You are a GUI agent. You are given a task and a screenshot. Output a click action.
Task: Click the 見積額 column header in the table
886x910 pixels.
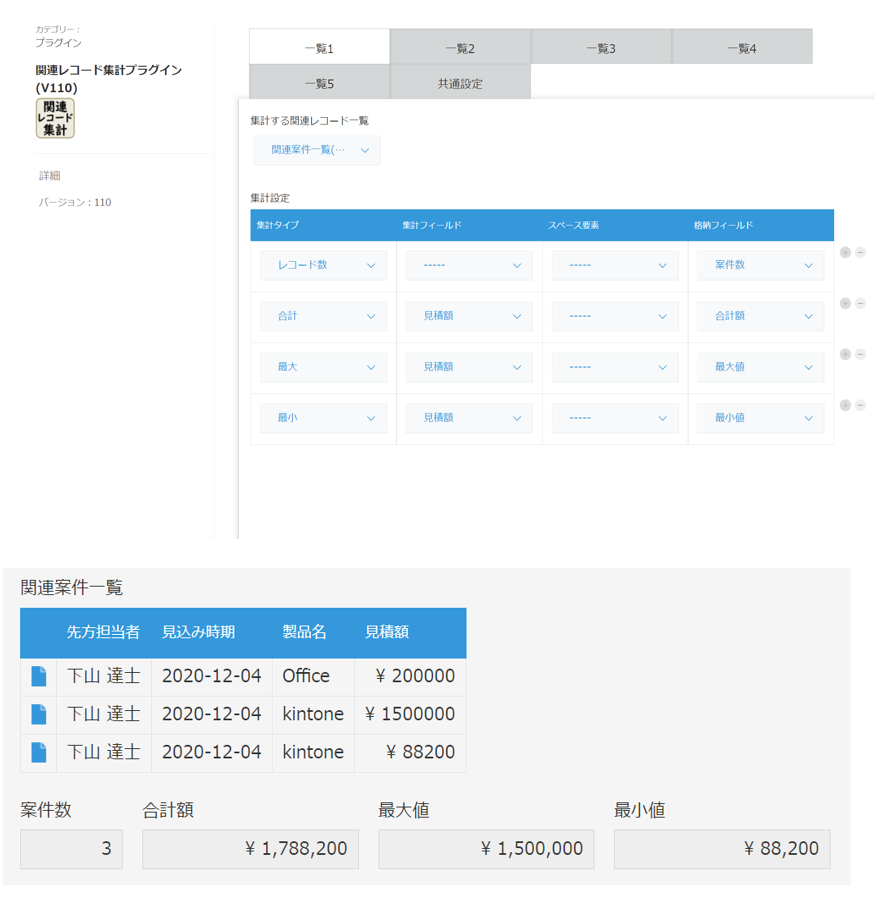pyautogui.click(x=387, y=632)
